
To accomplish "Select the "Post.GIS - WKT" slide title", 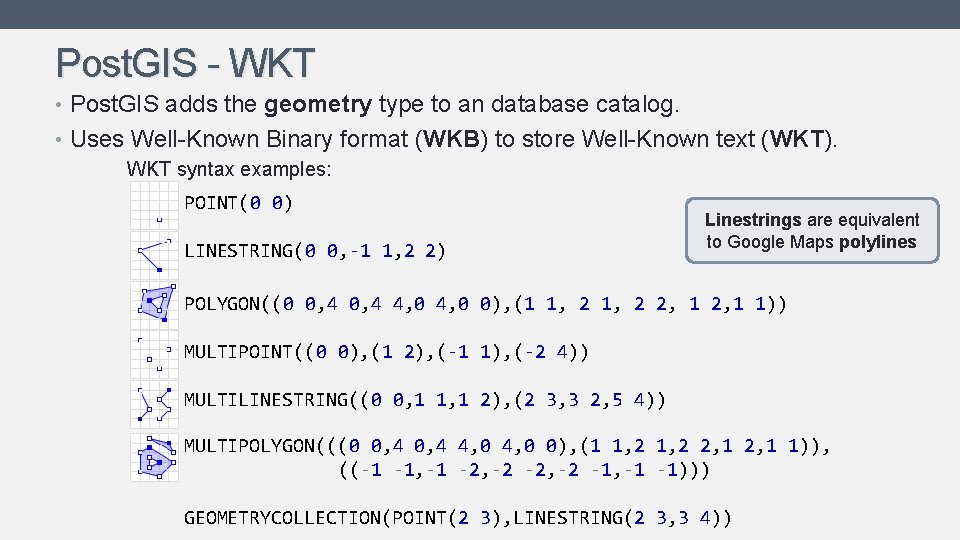I will point(186,63).
